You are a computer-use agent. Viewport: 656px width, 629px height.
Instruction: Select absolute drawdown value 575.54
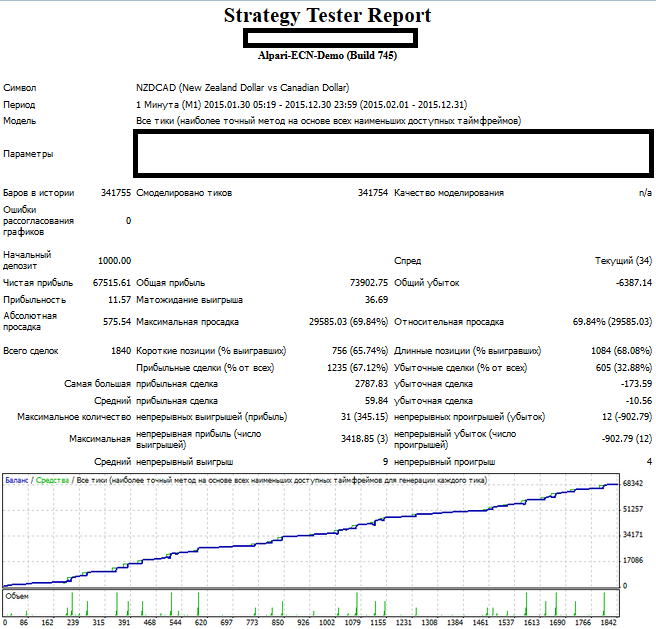tap(117, 322)
